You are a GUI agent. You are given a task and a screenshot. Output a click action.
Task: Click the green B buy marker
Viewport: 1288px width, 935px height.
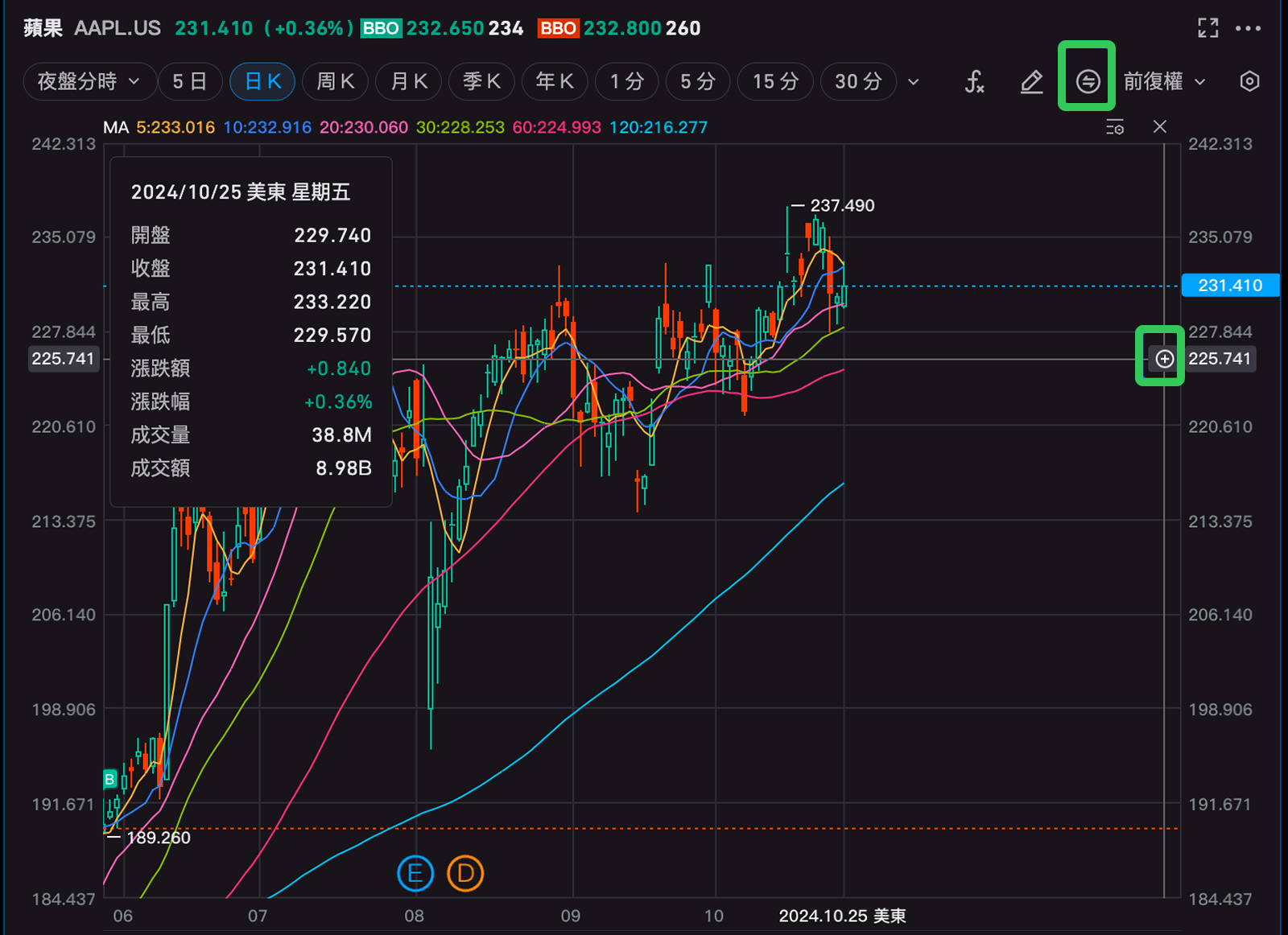pos(110,779)
